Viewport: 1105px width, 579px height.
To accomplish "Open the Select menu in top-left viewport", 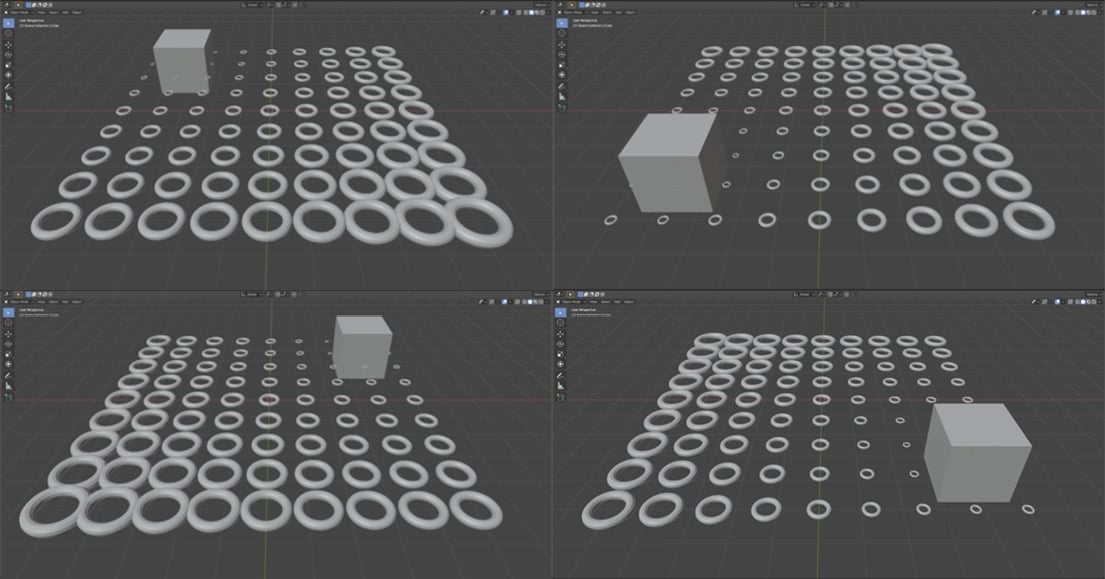I will tap(54, 12).
